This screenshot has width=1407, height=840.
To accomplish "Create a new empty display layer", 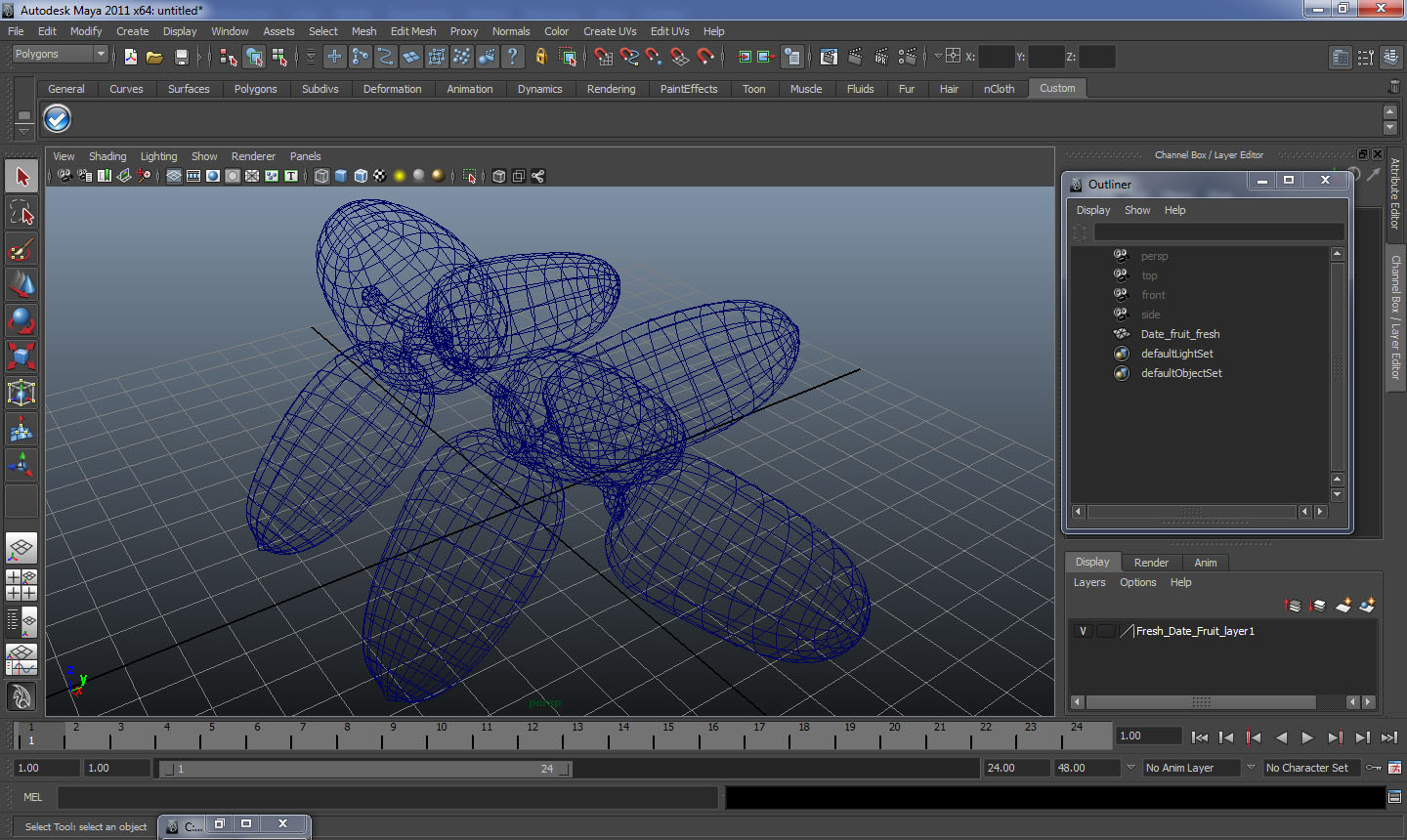I will click(1343, 606).
